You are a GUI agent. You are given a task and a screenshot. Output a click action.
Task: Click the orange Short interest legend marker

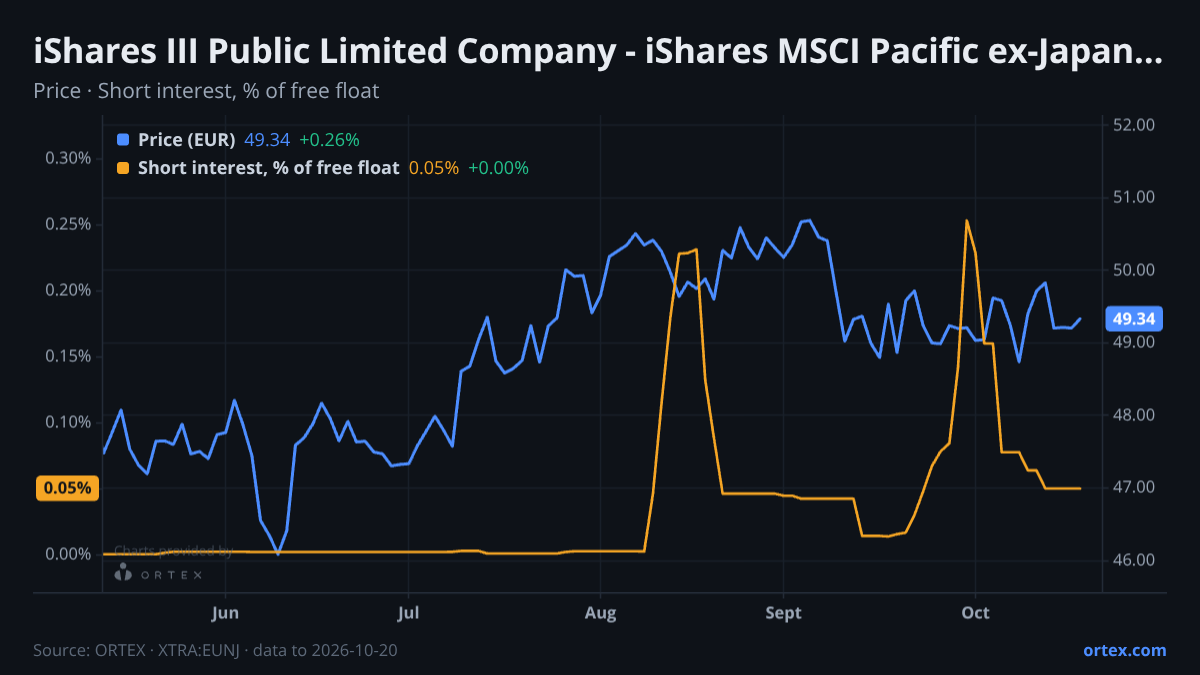(123, 168)
